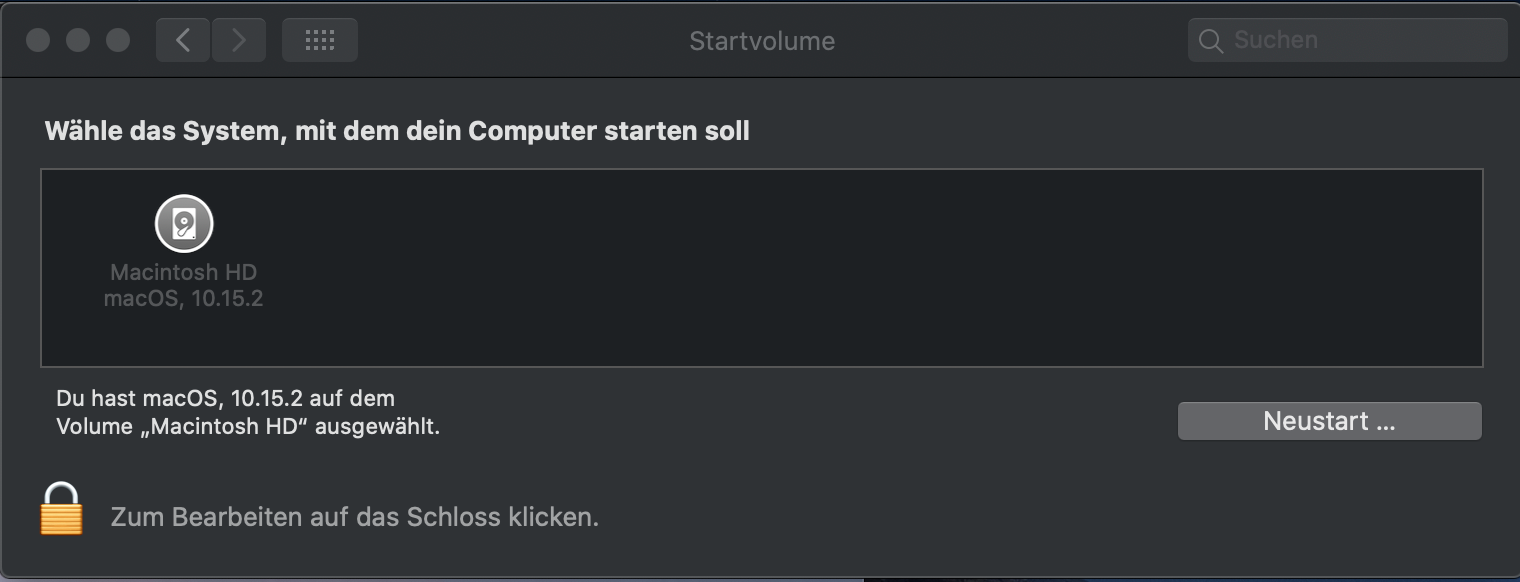
Task: Click "Zum Bearbeiten auf das Schloss klicken" text
Action: pos(354,517)
